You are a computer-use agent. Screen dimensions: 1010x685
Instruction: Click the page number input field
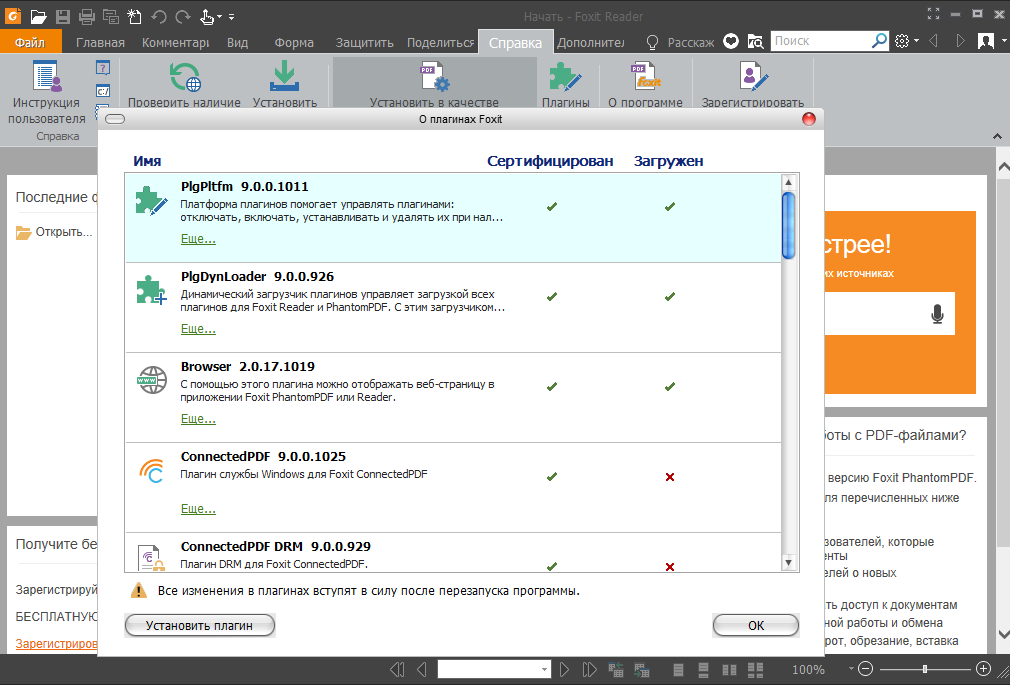pyautogui.click(x=488, y=670)
